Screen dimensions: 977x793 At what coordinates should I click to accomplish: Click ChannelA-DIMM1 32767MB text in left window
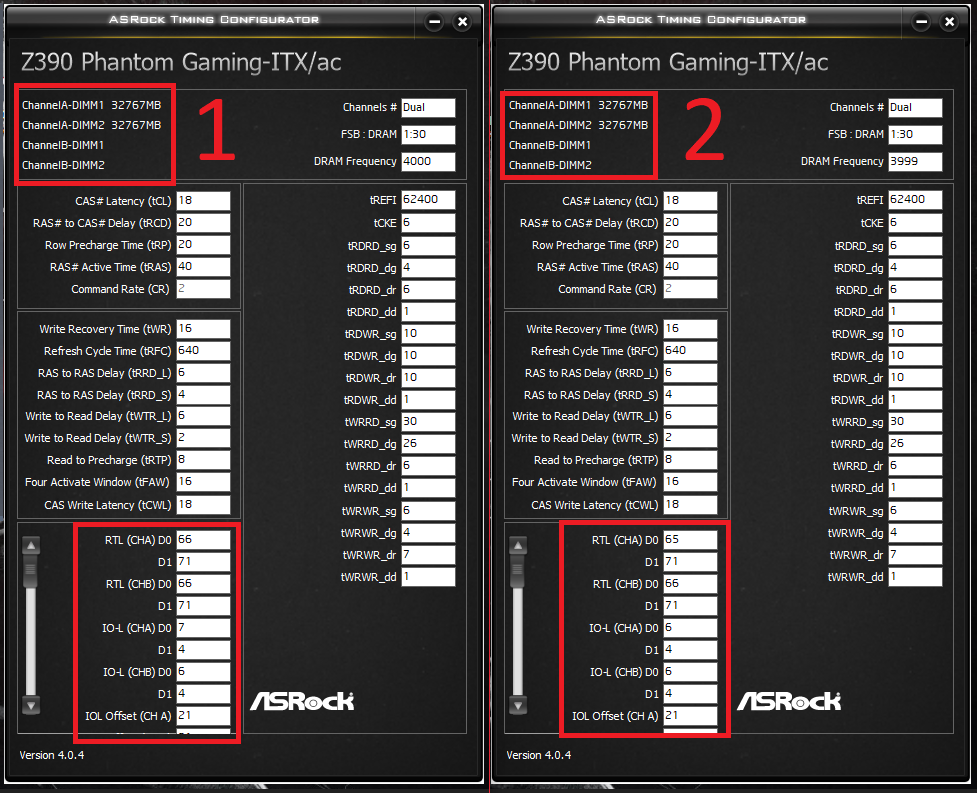tap(92, 105)
